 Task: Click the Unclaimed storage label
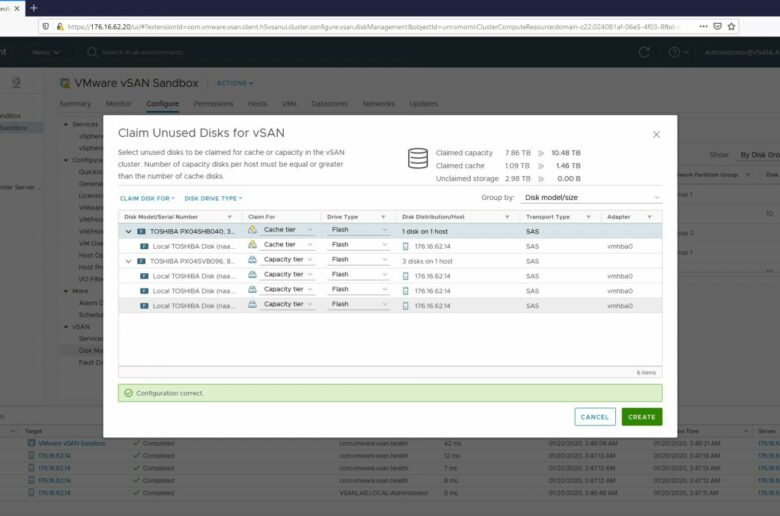(x=467, y=179)
